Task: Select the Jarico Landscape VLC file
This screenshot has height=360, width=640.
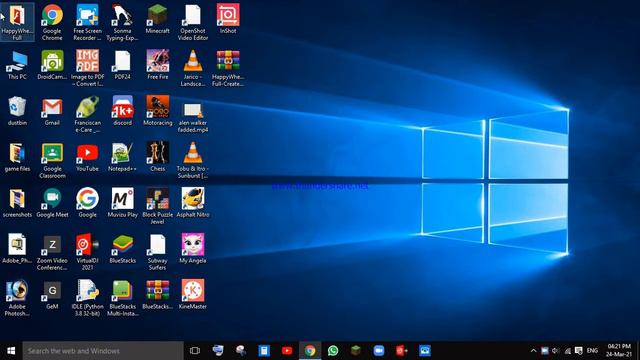Action: point(193,69)
